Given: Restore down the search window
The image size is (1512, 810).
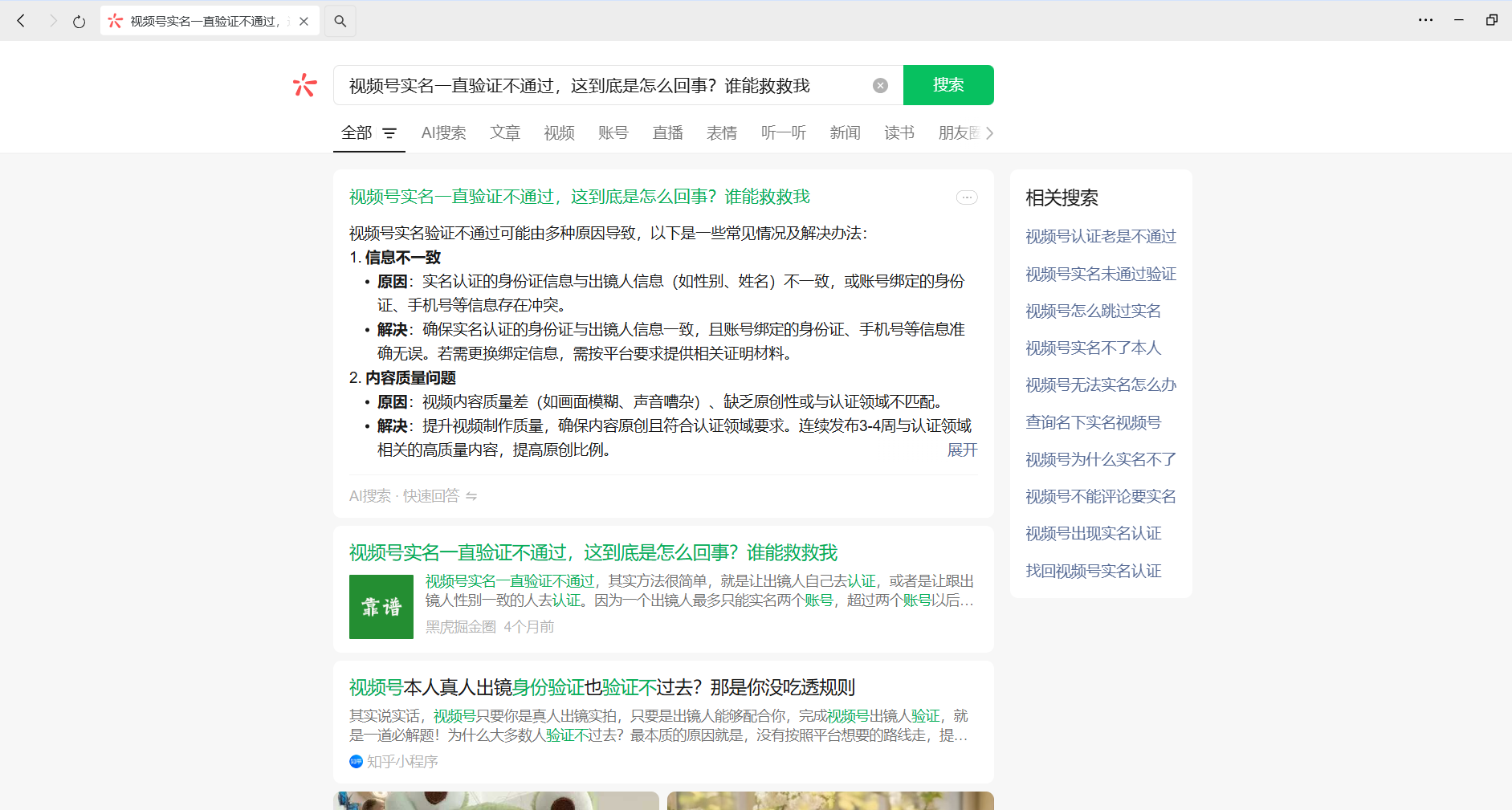Looking at the screenshot, I should pyautogui.click(x=1492, y=20).
